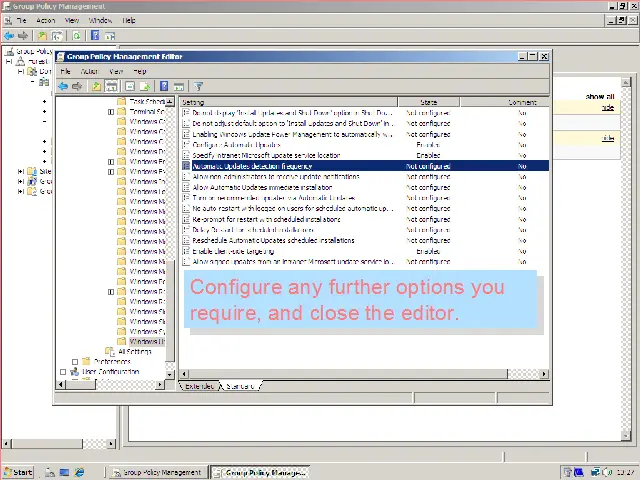Click the 'show all' link

[x=600, y=97]
